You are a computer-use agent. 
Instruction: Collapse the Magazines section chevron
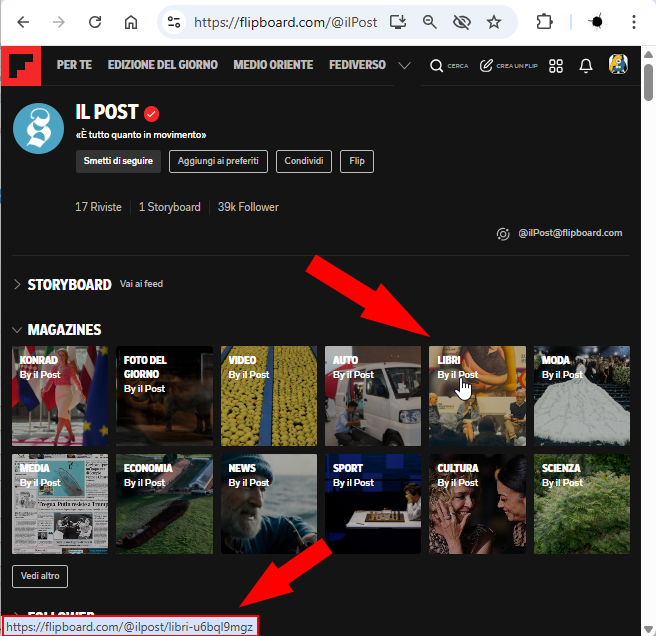[x=17, y=330]
